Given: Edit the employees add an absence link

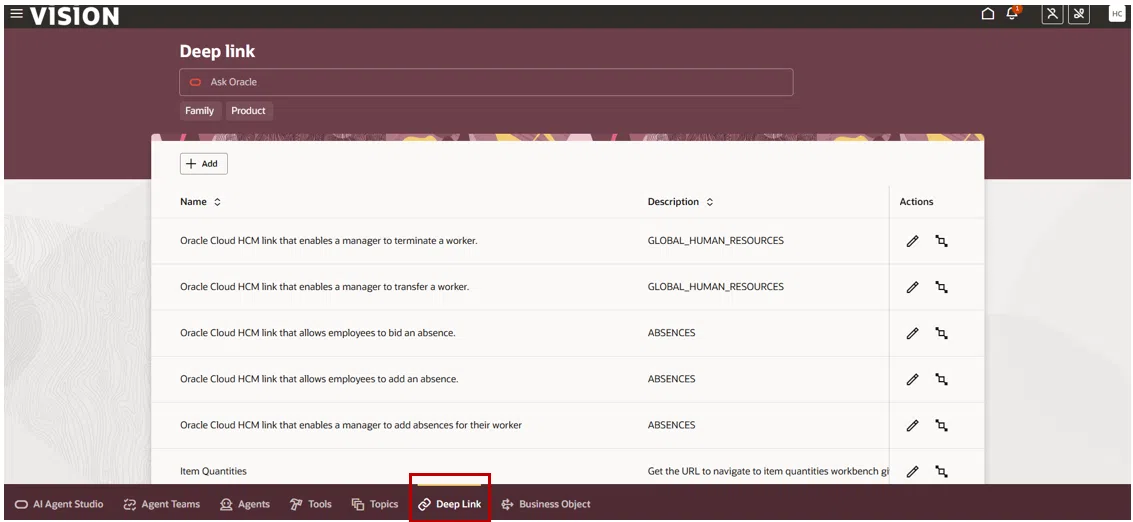Looking at the screenshot, I should pyautogui.click(x=913, y=380).
